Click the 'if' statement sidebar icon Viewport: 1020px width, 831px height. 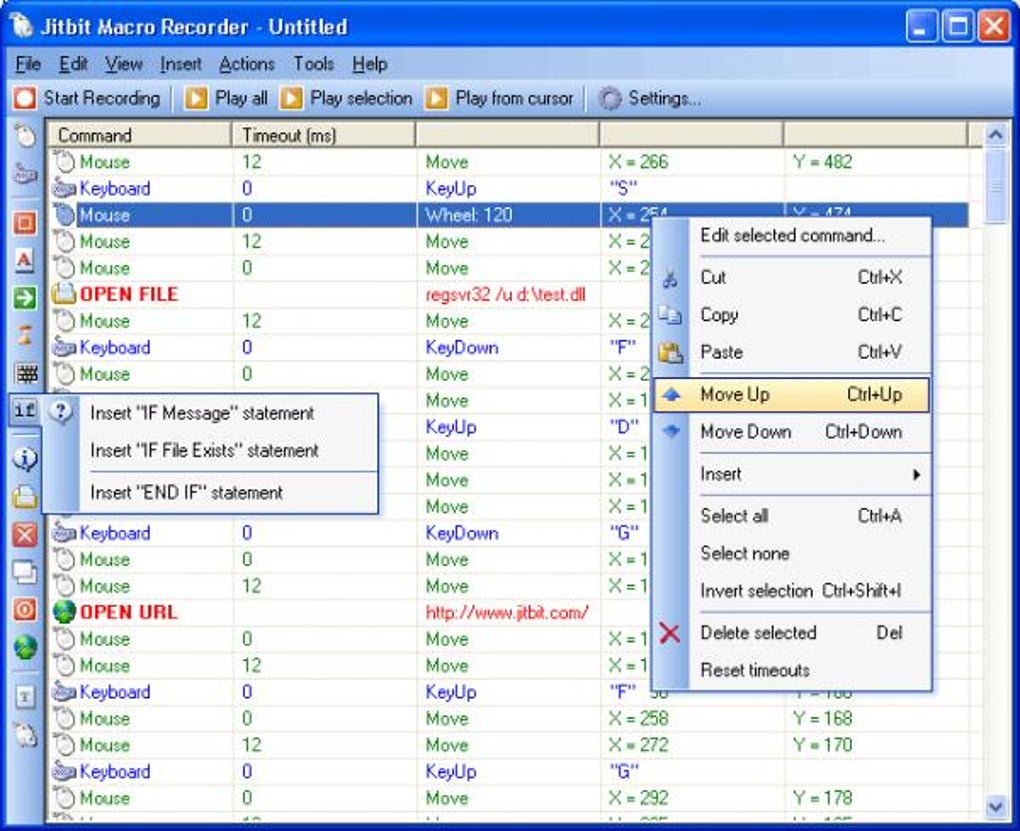click(x=25, y=411)
